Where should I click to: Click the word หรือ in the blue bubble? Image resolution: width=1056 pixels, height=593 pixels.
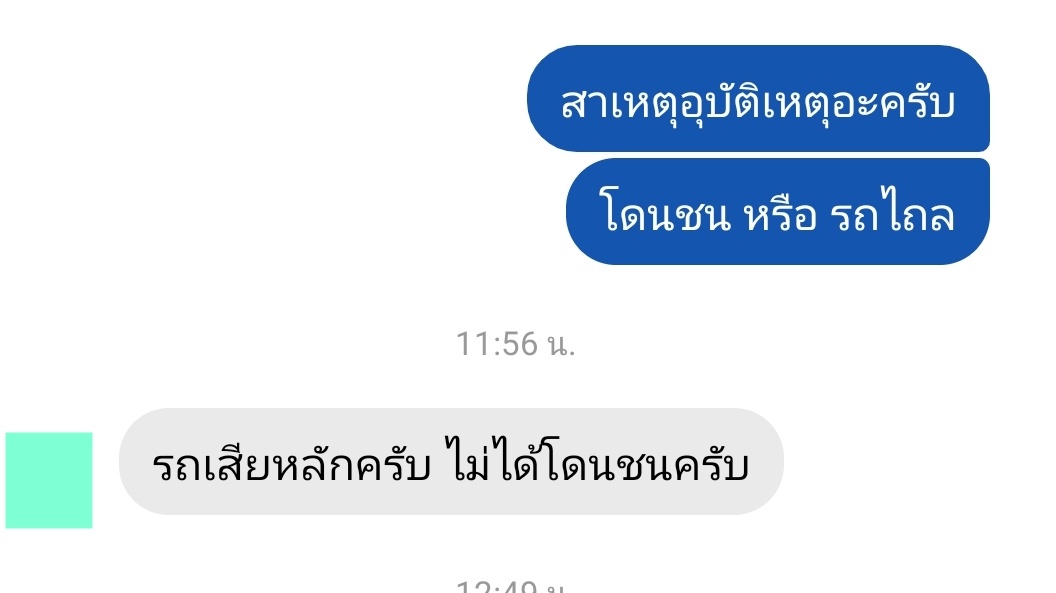(780, 215)
